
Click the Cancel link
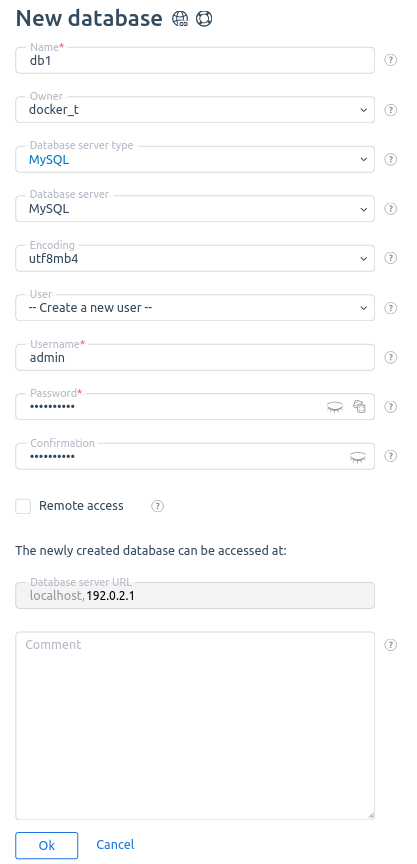[115, 845]
